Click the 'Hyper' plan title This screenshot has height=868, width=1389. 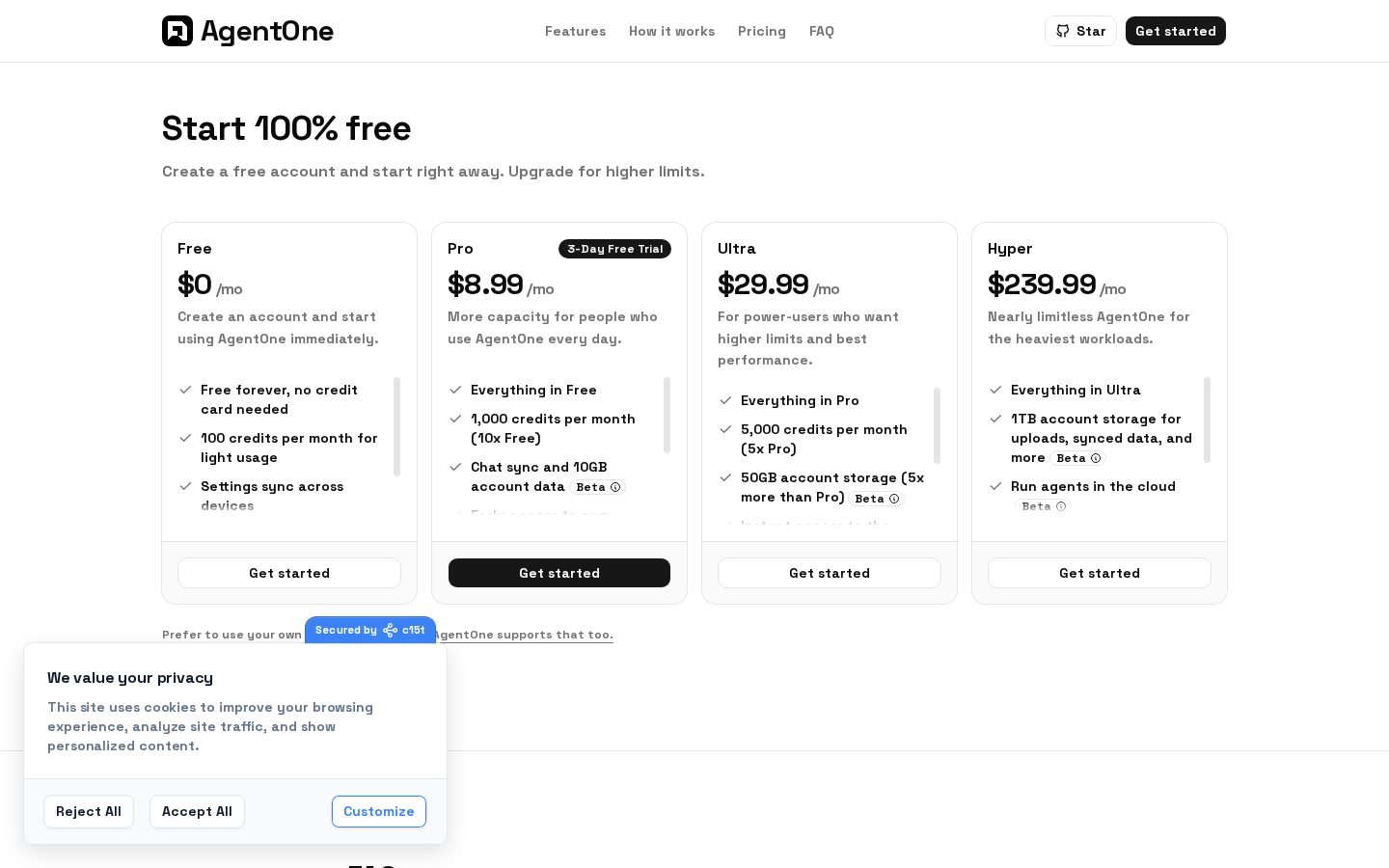1010,249
